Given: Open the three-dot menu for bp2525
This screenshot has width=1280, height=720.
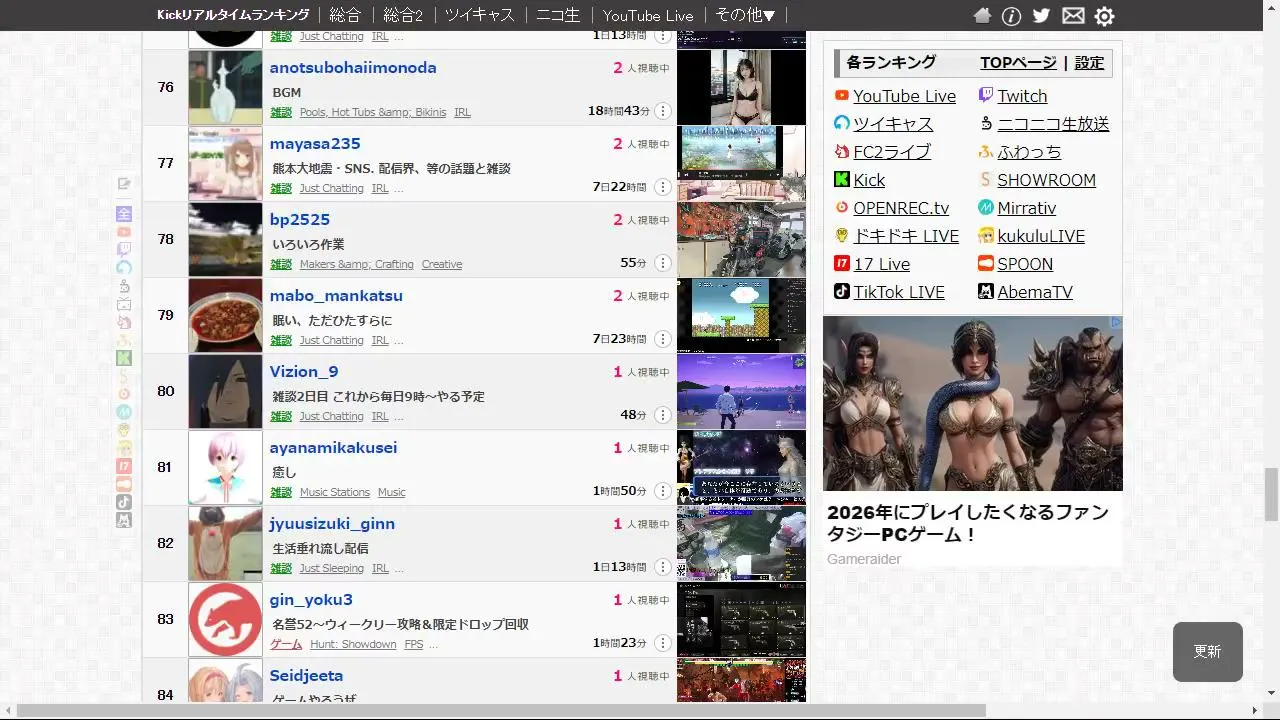Looking at the screenshot, I should pyautogui.click(x=663, y=263).
